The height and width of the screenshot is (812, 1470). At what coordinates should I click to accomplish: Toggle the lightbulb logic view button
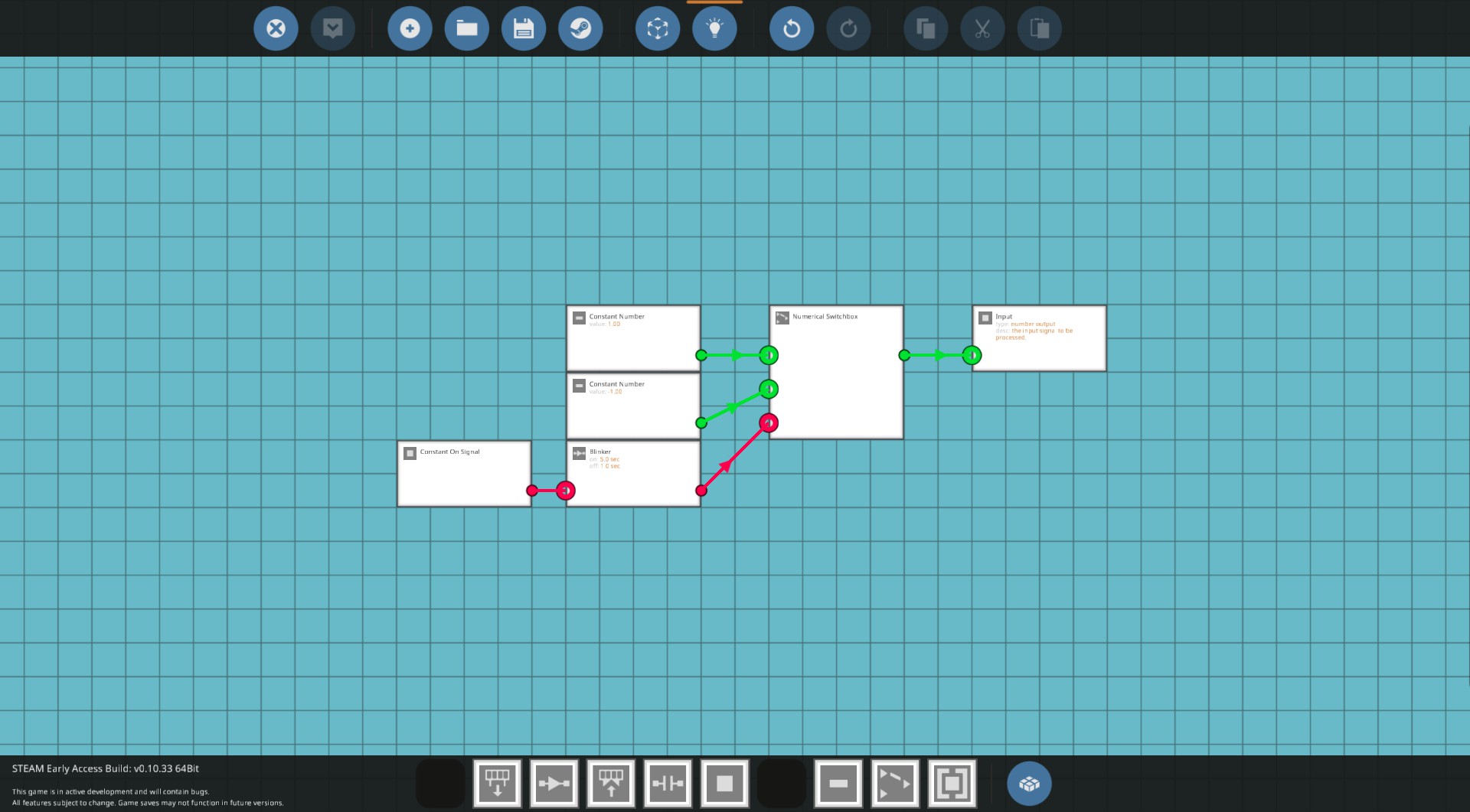[x=714, y=29]
